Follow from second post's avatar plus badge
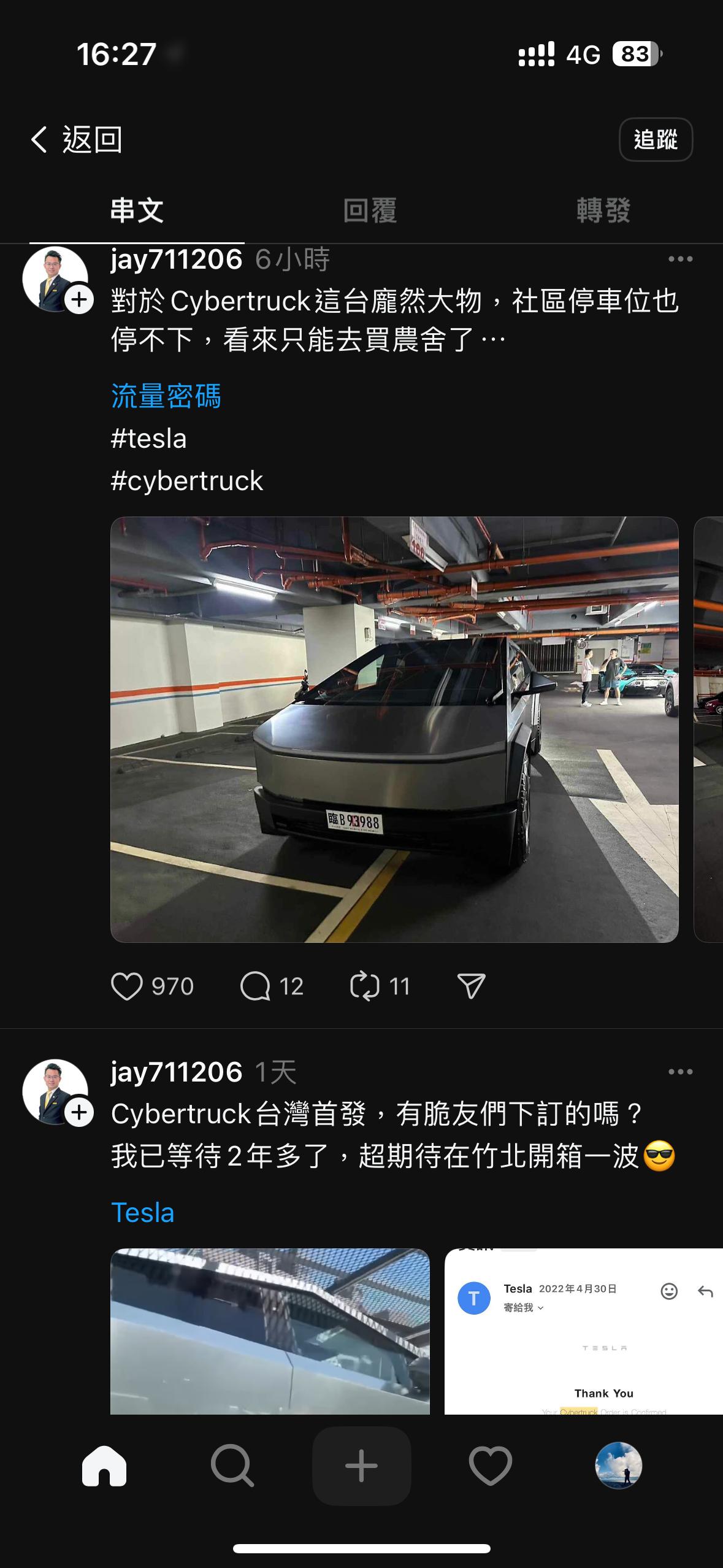The image size is (723, 1568). tap(80, 1113)
